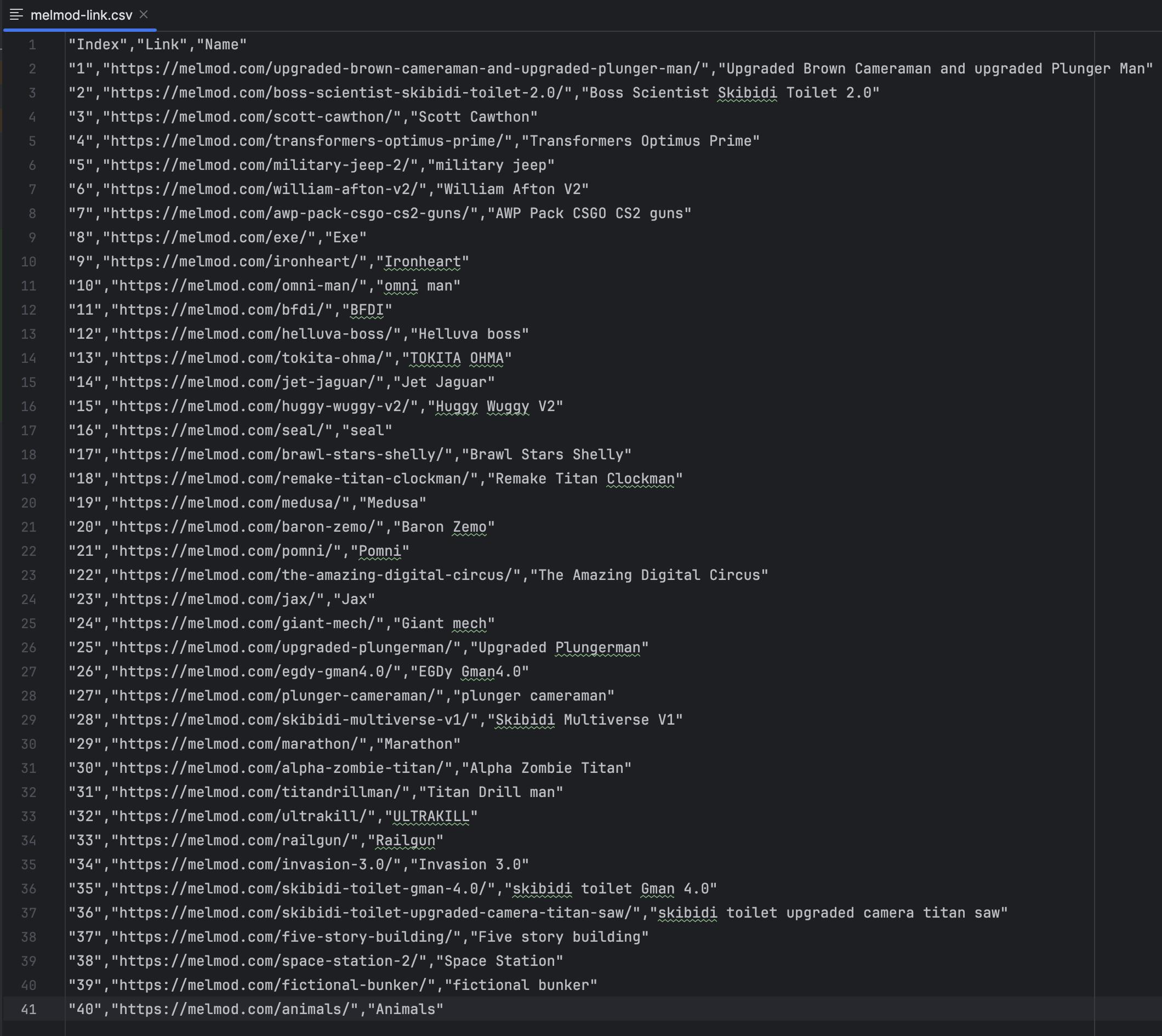Click the file type icon on tab
Viewport: 1162px width, 1036px height.
pyautogui.click(x=16, y=15)
